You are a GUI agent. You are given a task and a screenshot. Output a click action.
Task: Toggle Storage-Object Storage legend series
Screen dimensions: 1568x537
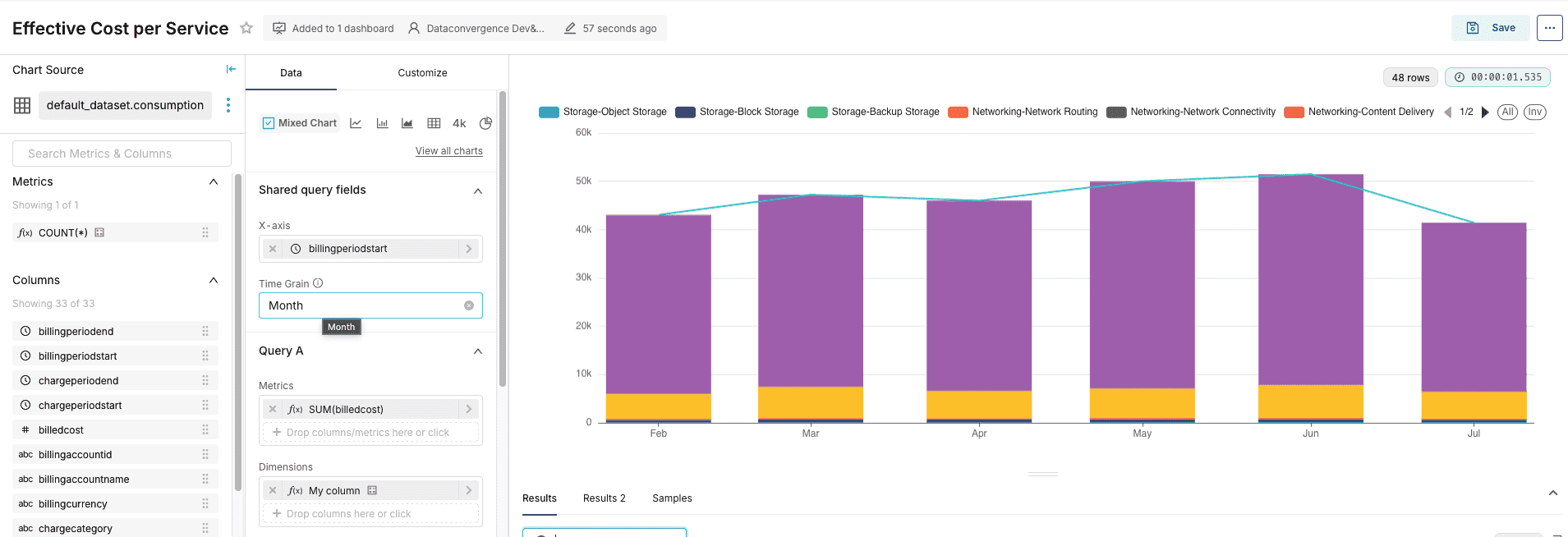pos(603,112)
